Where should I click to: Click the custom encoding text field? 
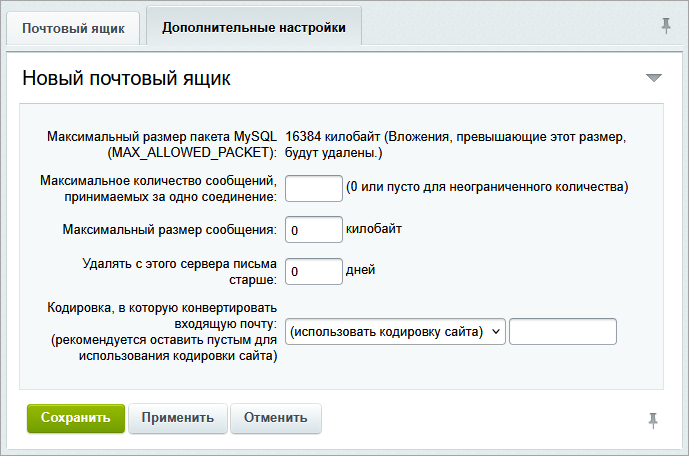click(562, 332)
